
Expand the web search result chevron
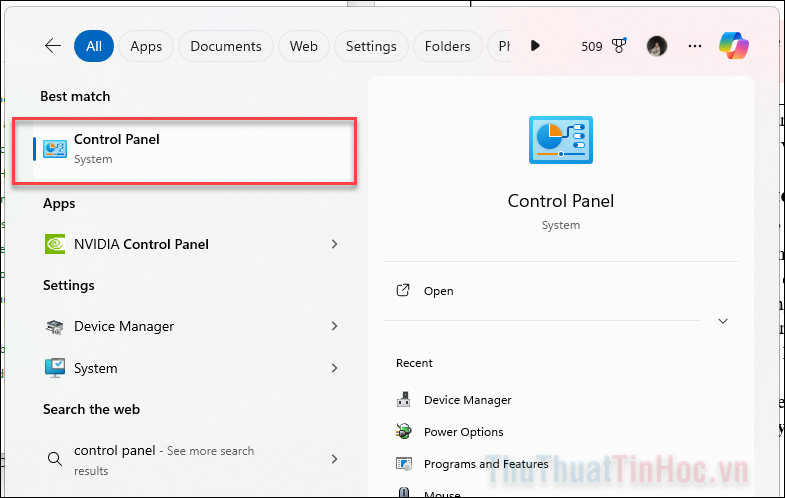click(334, 459)
